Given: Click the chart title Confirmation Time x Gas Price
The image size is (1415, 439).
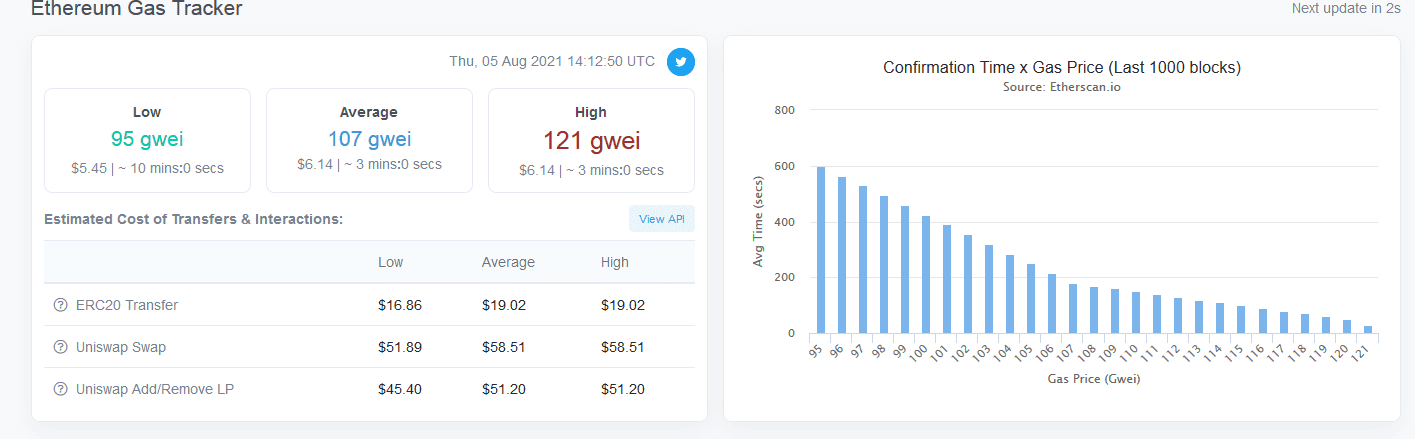Looking at the screenshot, I should pyautogui.click(x=1061, y=68).
